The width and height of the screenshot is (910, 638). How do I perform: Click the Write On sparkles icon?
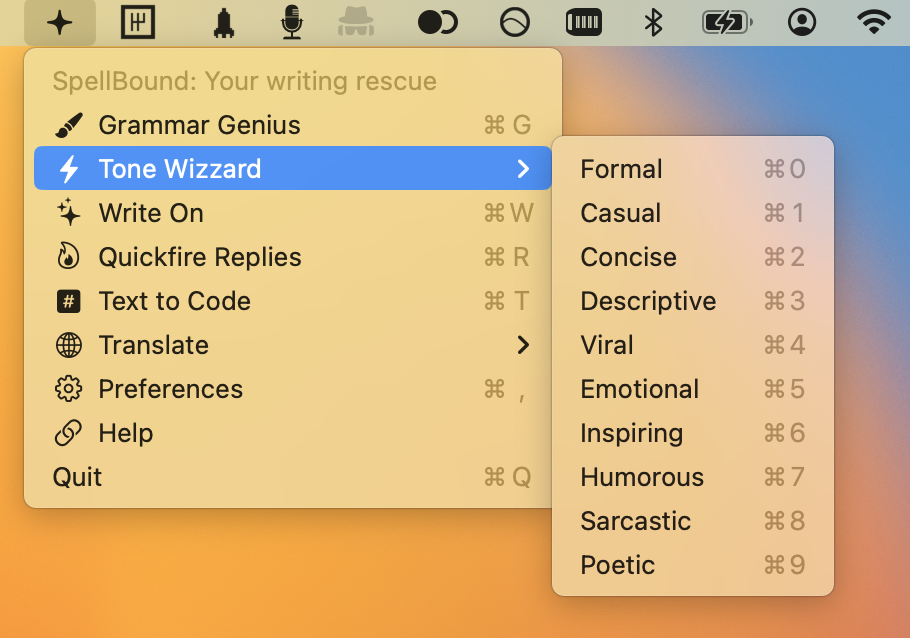coord(69,213)
